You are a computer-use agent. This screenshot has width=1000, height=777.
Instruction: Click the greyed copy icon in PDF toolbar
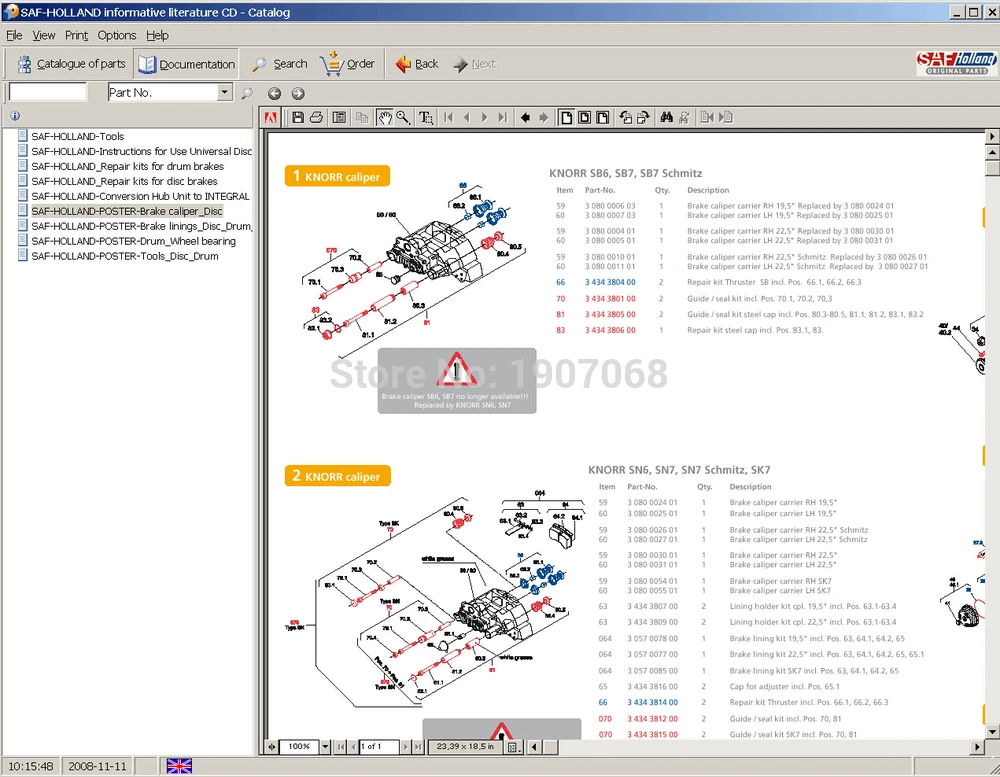click(x=362, y=117)
